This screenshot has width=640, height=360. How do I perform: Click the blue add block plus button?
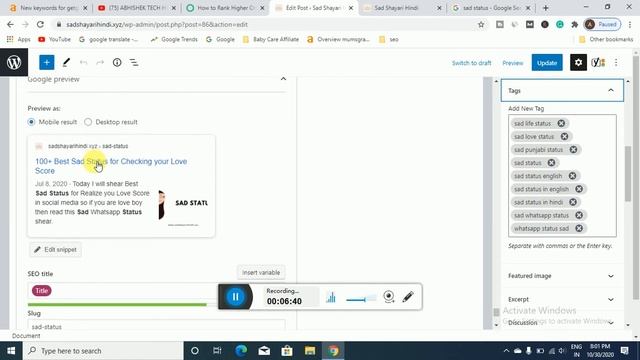pos(47,62)
